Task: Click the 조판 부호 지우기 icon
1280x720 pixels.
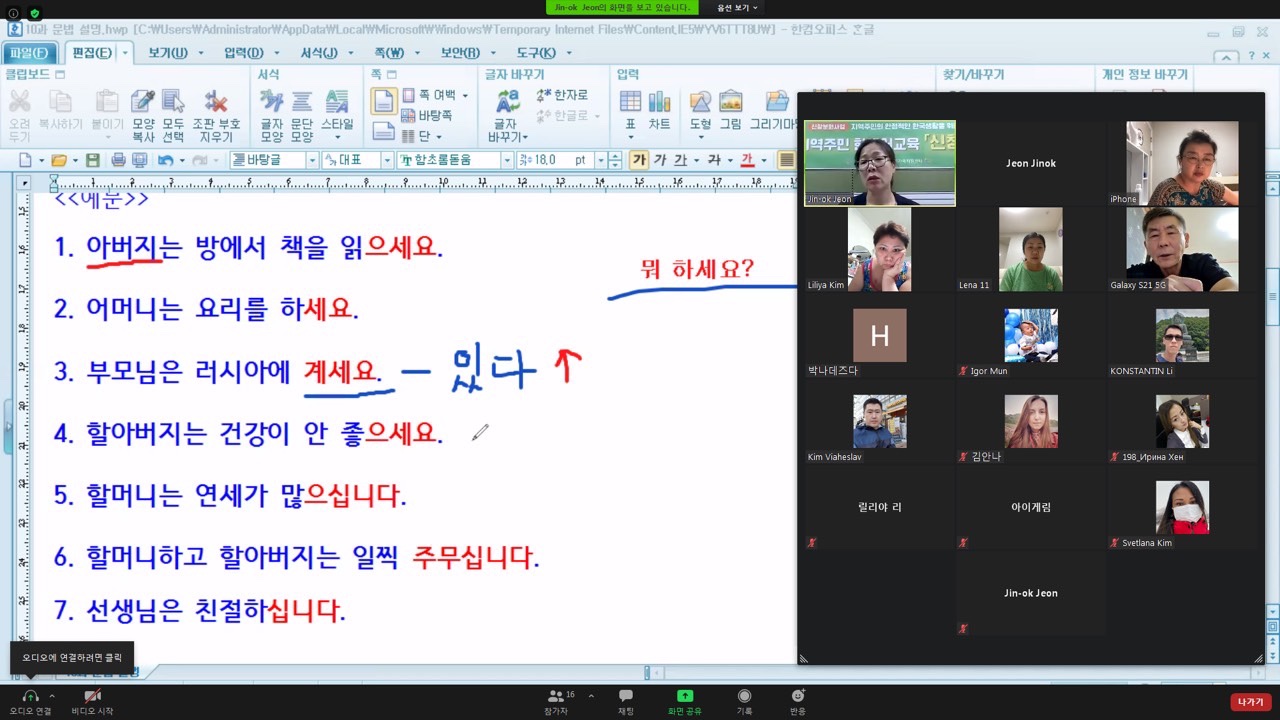Action: 216,101
